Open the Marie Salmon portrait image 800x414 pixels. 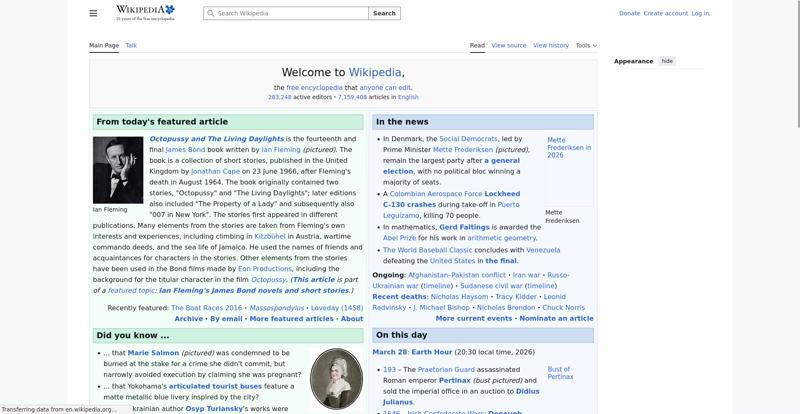(x=336, y=378)
